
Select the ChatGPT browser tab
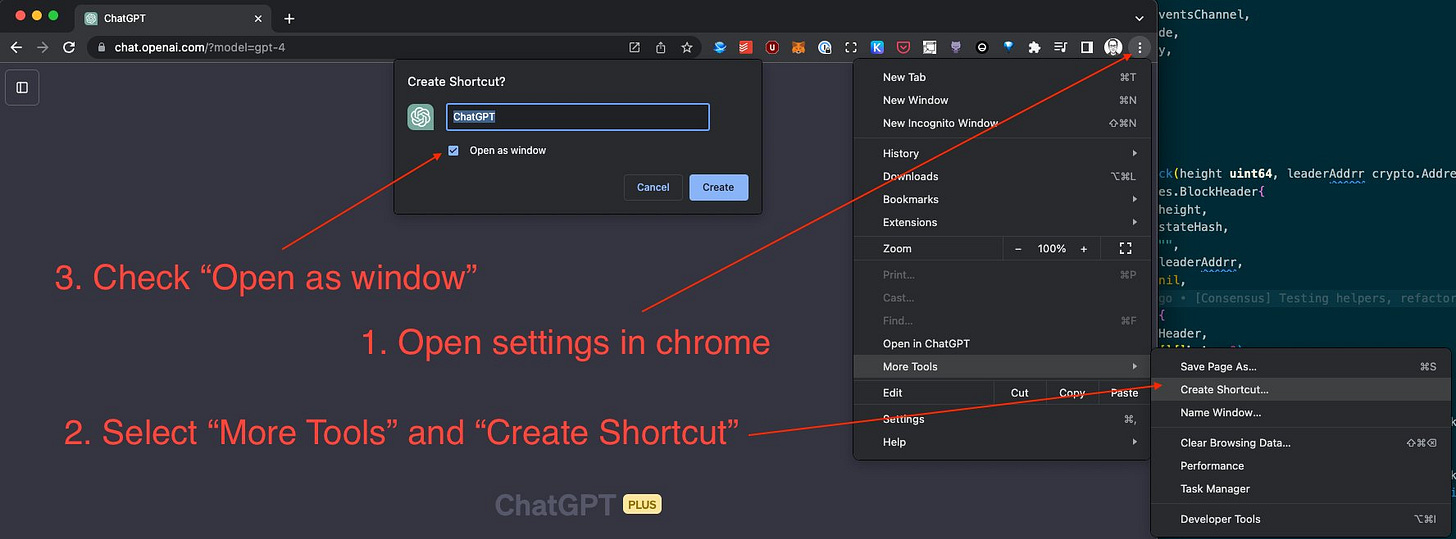pos(172,19)
